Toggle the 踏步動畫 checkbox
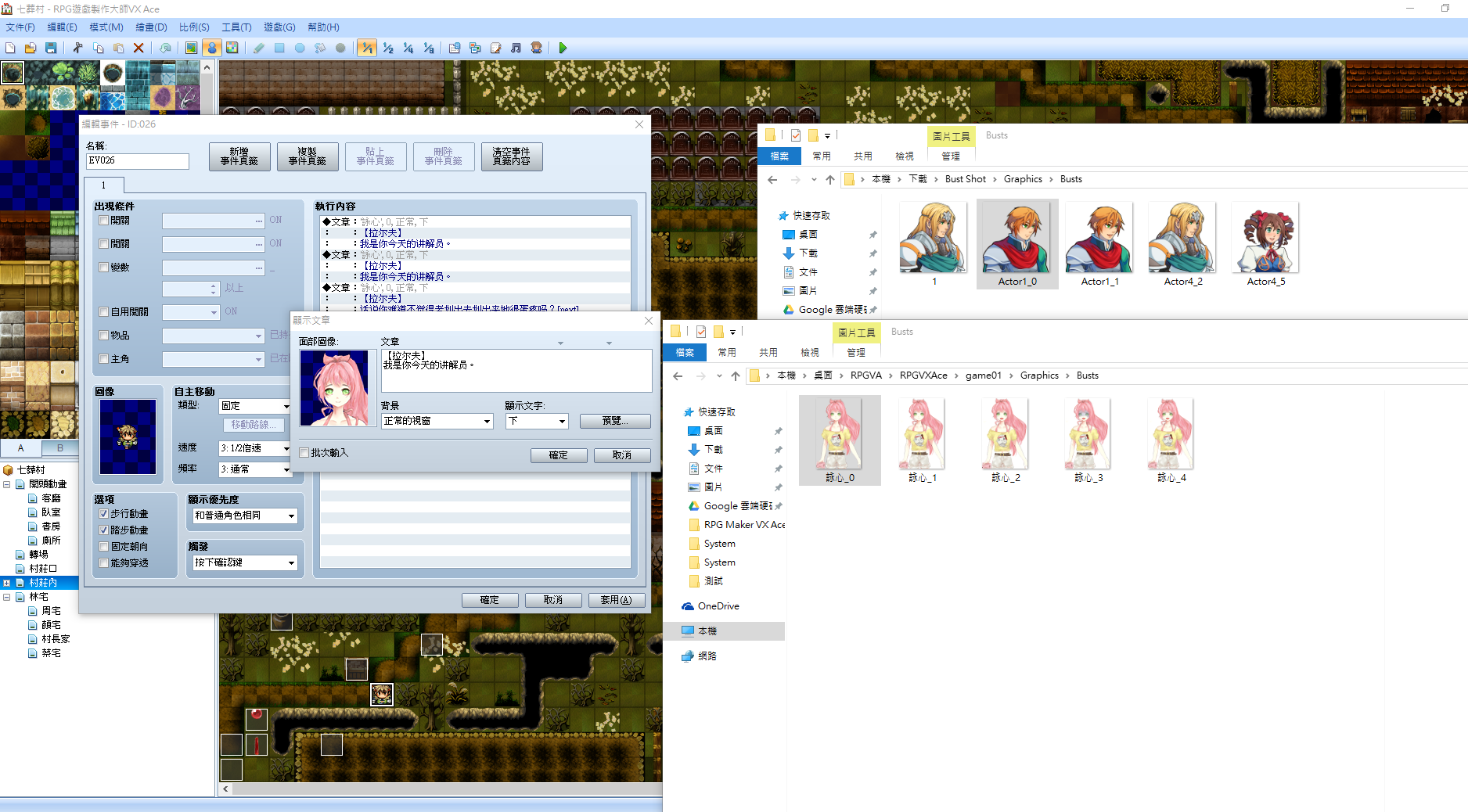The height and width of the screenshot is (812, 1468). pos(103,530)
